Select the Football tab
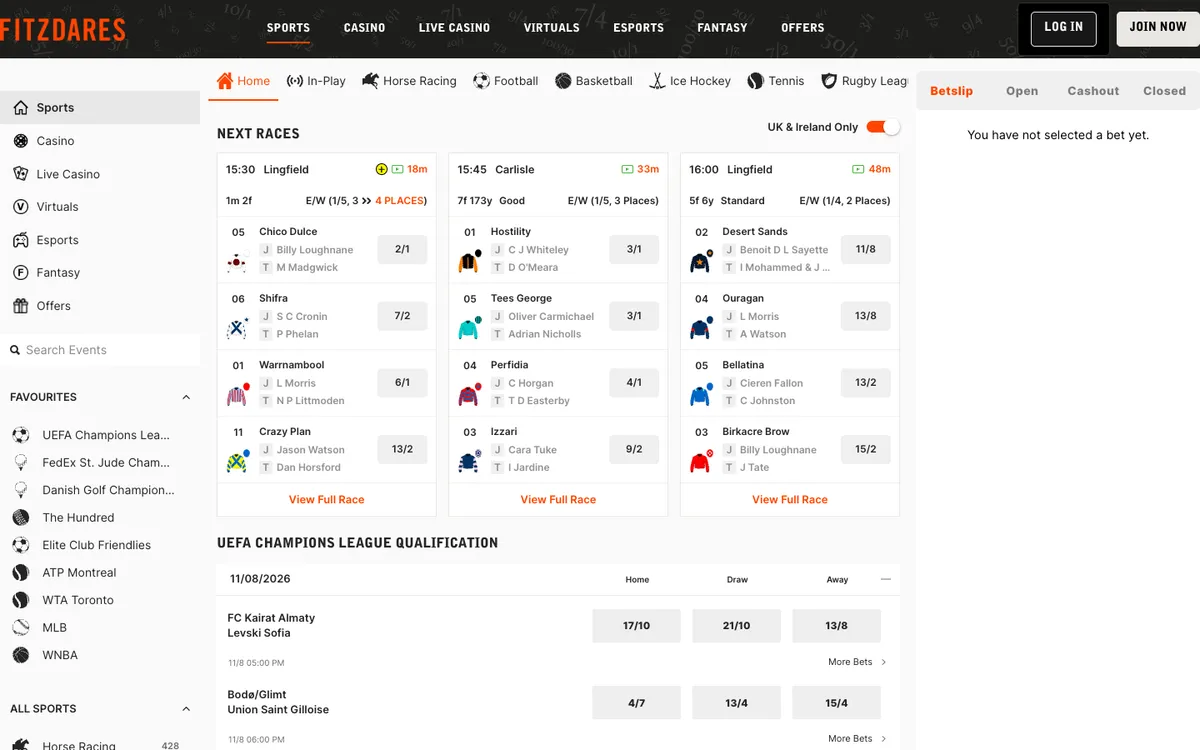The image size is (1200, 750). [506, 81]
